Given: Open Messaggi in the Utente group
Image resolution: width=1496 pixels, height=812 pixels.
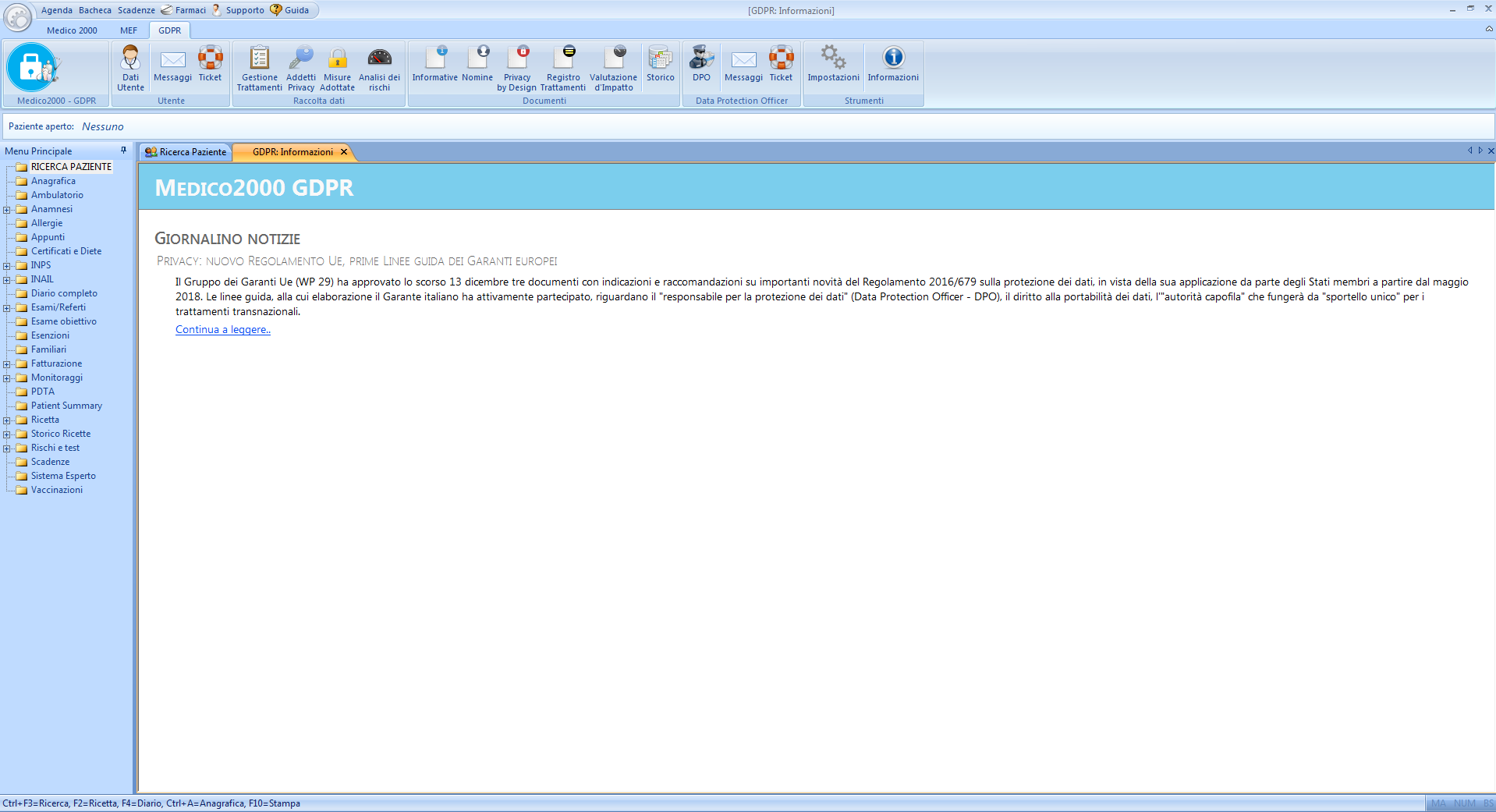Looking at the screenshot, I should 172,64.
